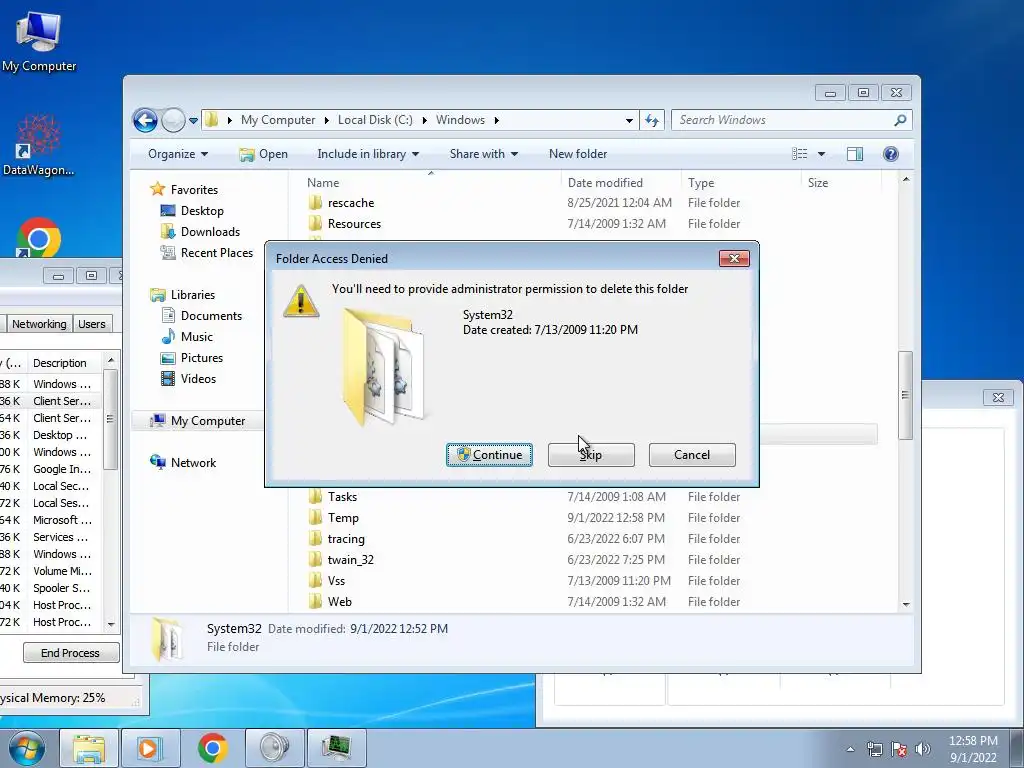Image resolution: width=1024 pixels, height=768 pixels.
Task: Toggle the preview pane icon
Action: pyautogui.click(x=855, y=154)
